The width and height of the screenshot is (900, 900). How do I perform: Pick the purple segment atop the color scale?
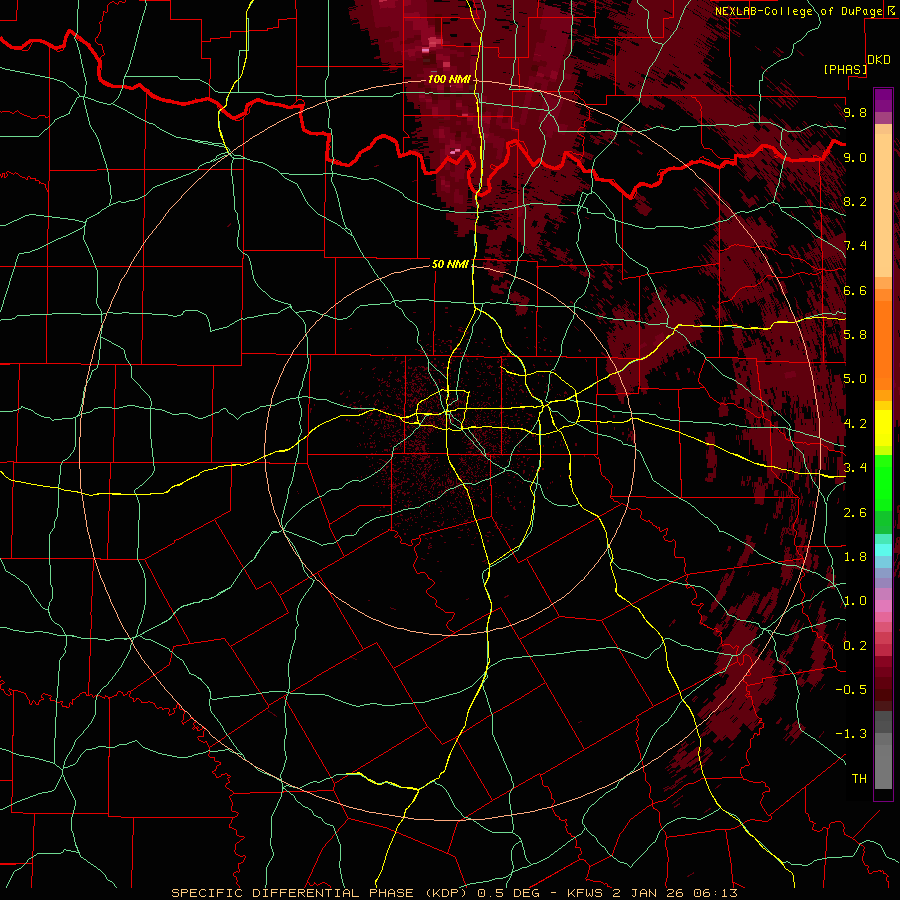click(883, 100)
